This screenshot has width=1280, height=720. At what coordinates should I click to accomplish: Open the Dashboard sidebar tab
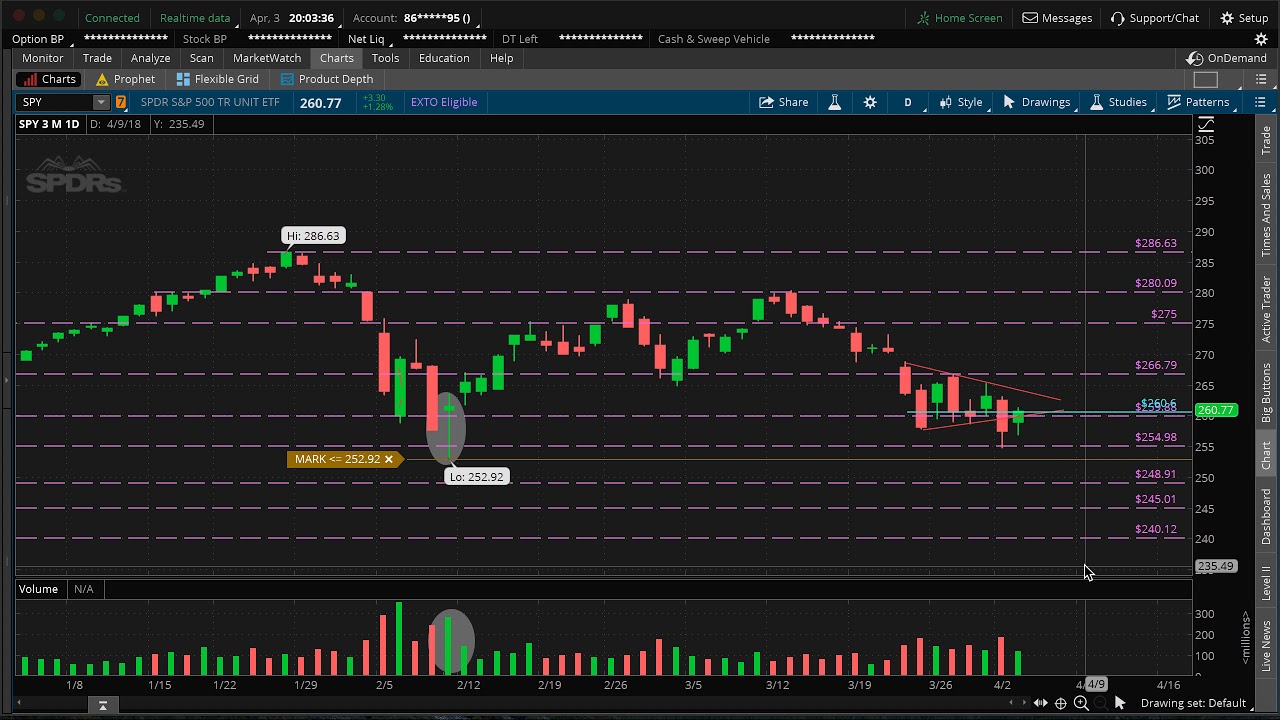point(1266,517)
